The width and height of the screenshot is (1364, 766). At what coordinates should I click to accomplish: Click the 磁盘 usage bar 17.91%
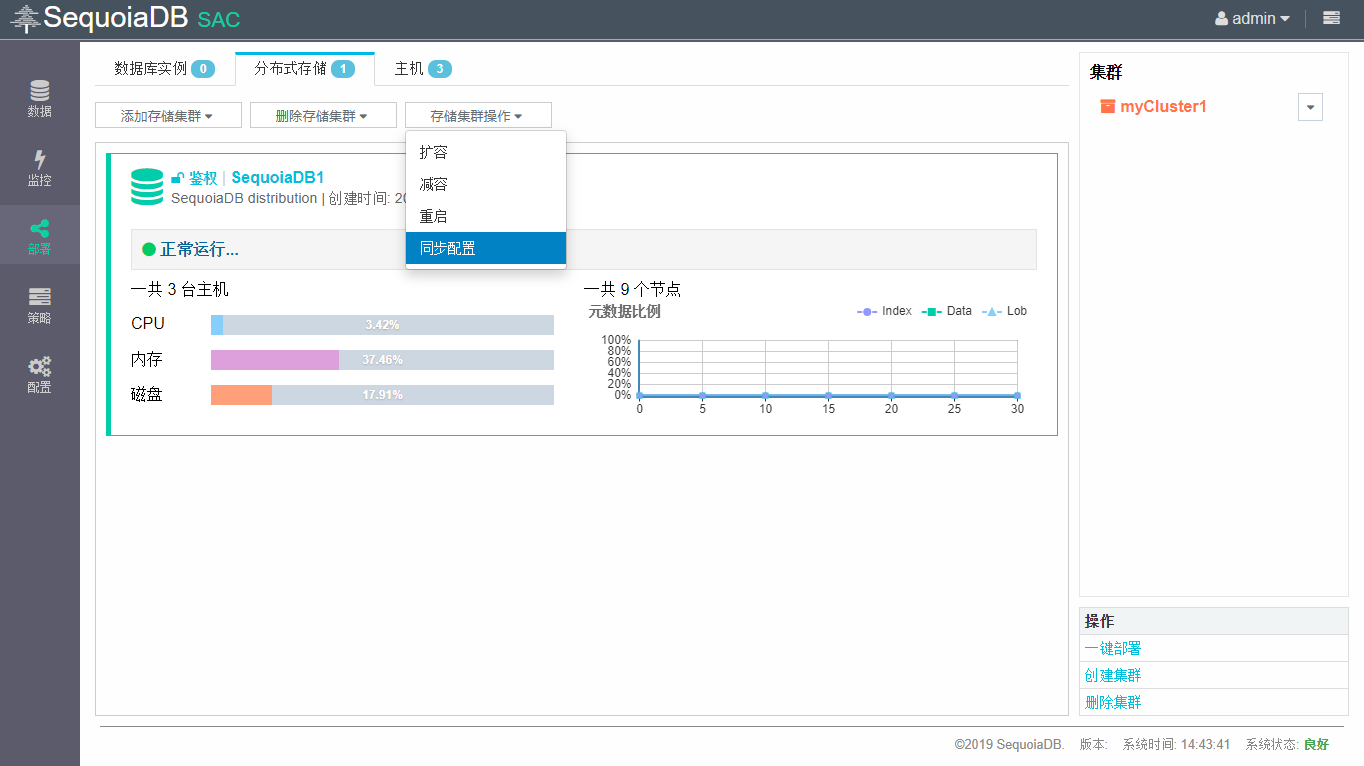click(x=382, y=395)
